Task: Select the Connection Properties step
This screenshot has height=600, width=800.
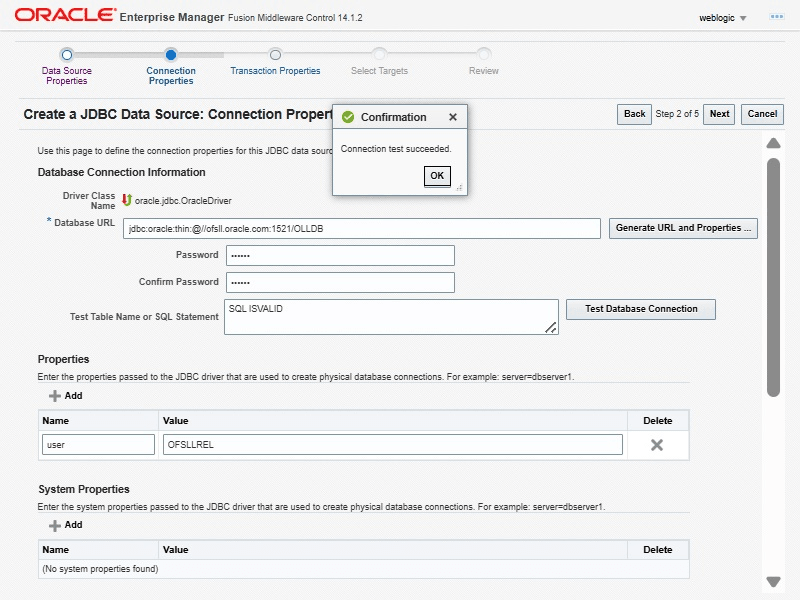Action: (171, 55)
